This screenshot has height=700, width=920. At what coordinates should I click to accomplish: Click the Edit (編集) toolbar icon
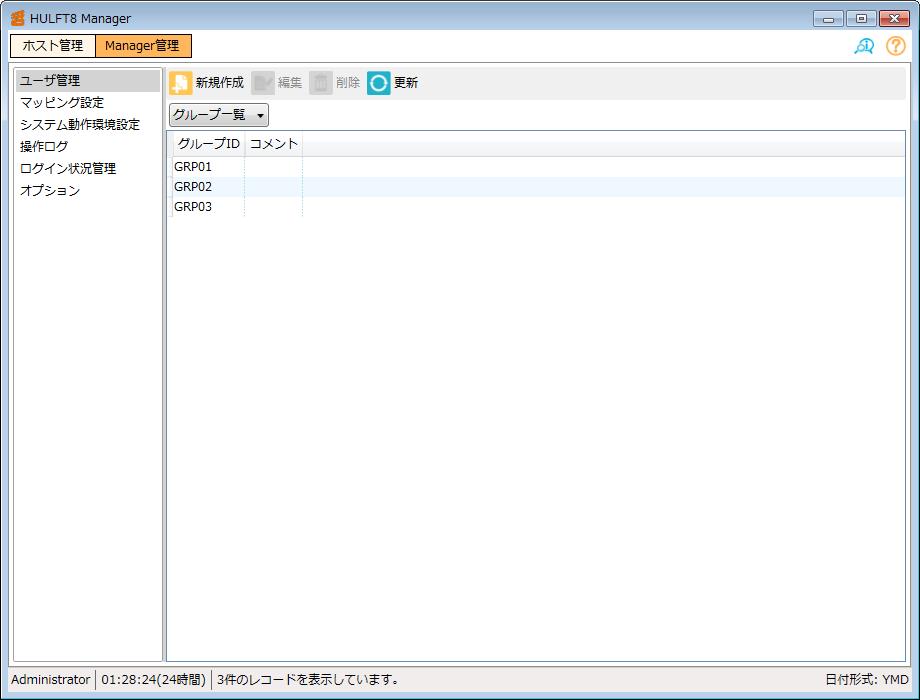(263, 83)
